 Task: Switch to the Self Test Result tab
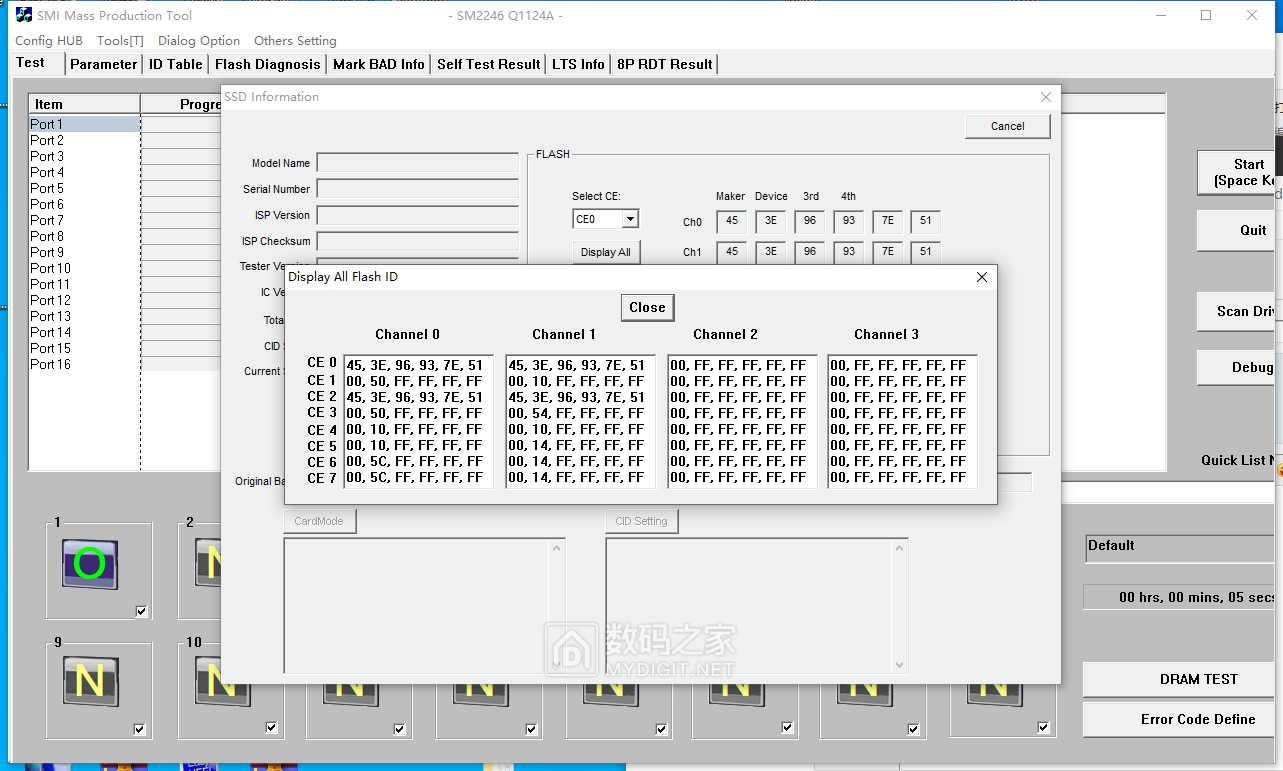pyautogui.click(x=489, y=64)
